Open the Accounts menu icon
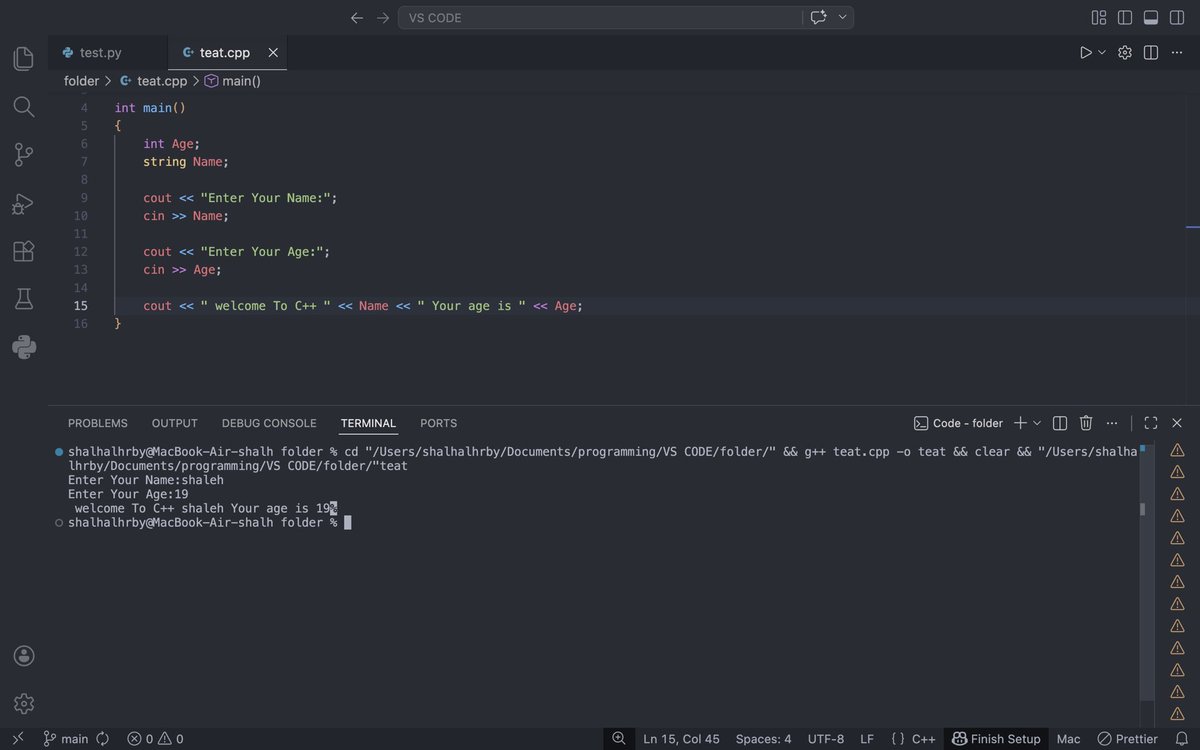The image size is (1200, 750). 24,656
